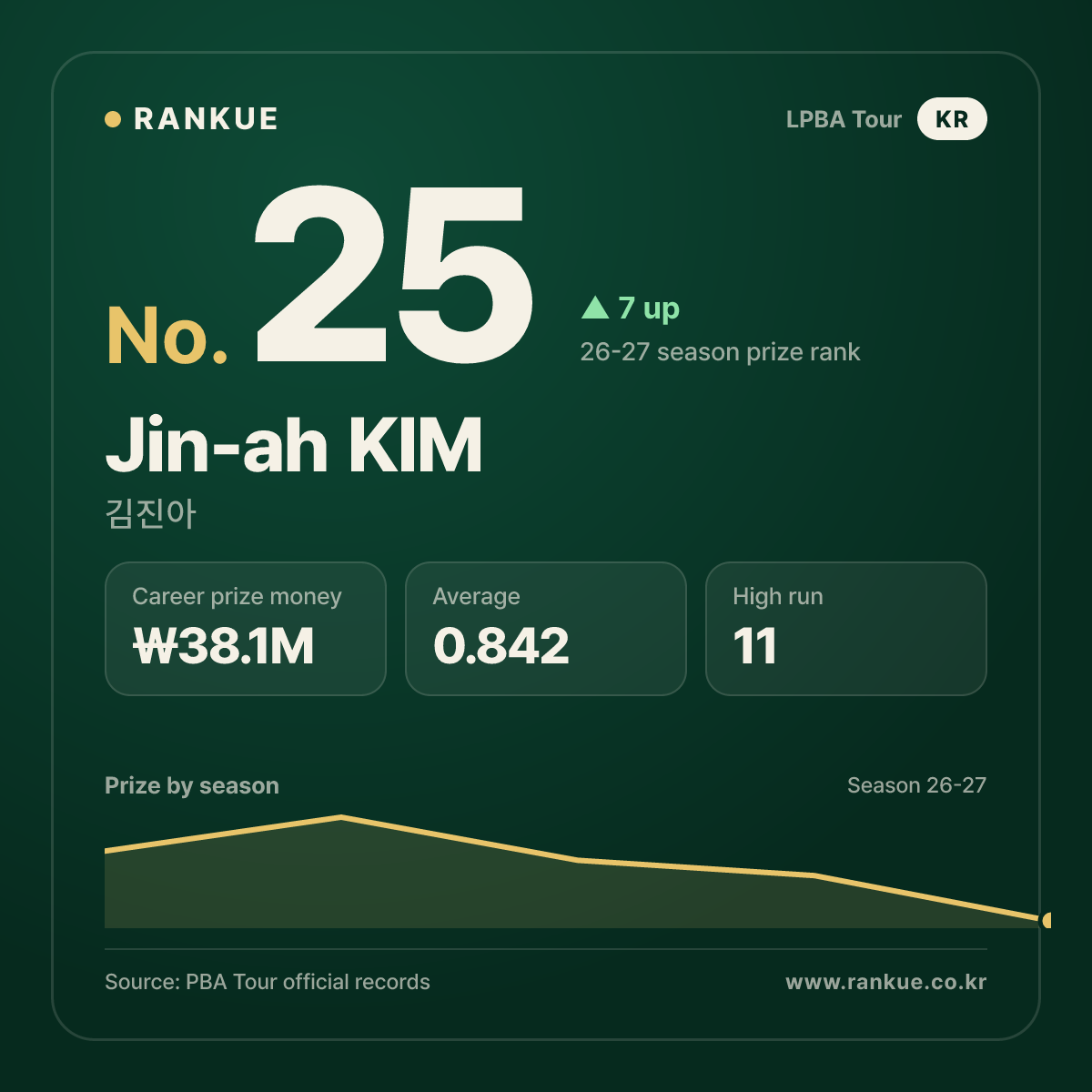This screenshot has width=1092, height=1092.
Task: Click the Korean name 김진아
Action: [x=151, y=513]
